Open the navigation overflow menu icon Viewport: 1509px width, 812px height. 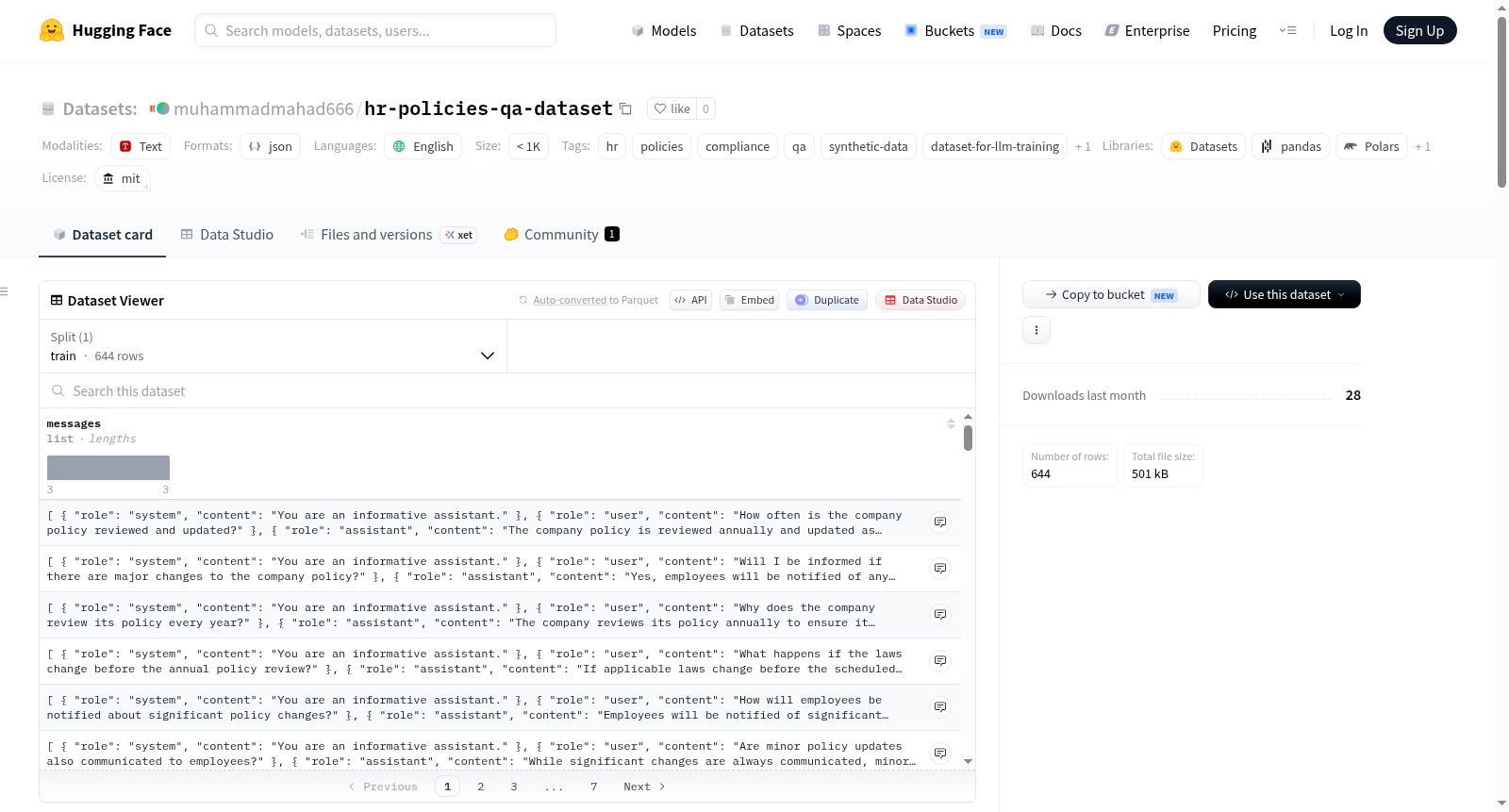[x=1287, y=30]
